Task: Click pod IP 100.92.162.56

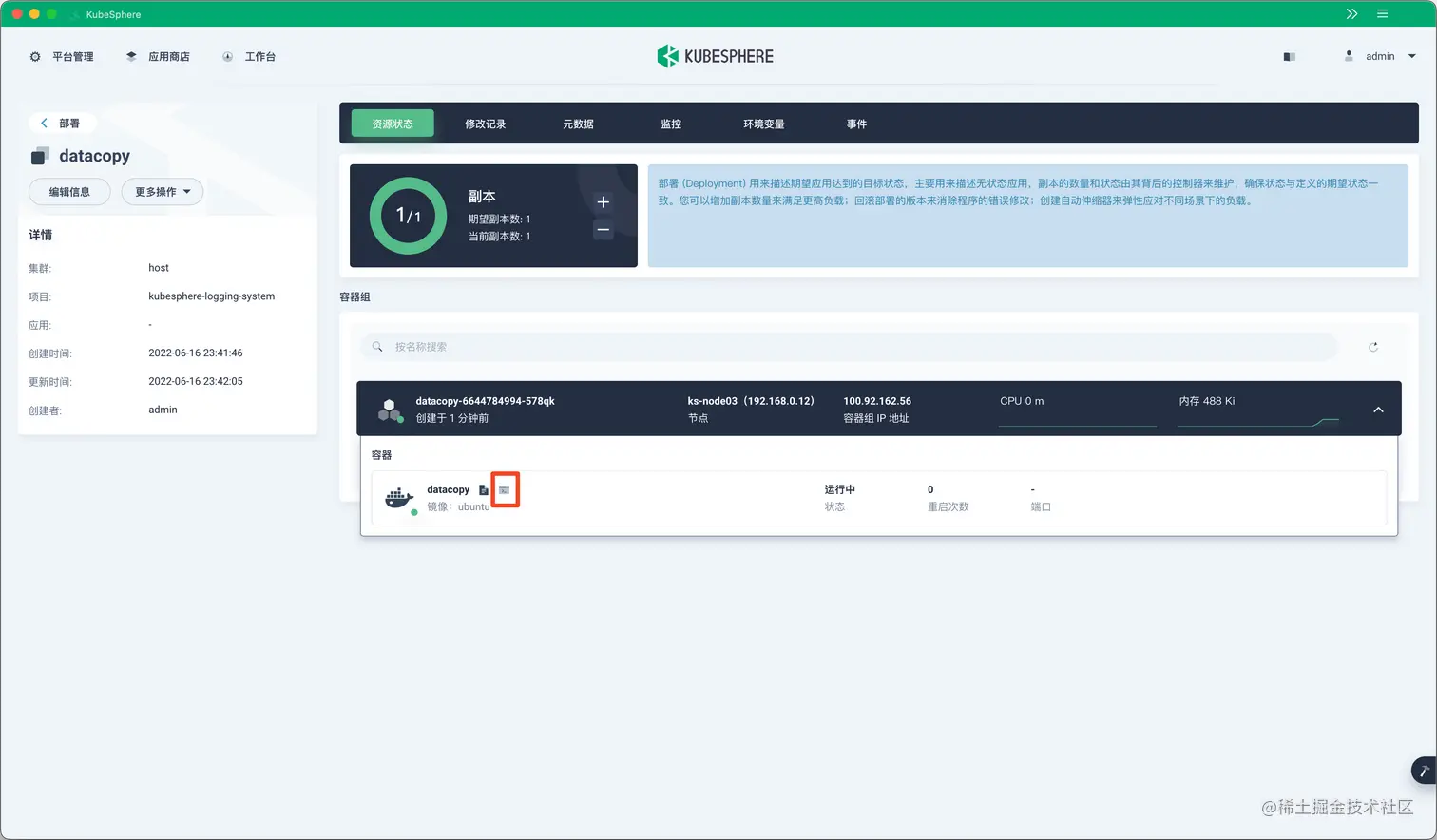Action: (877, 401)
